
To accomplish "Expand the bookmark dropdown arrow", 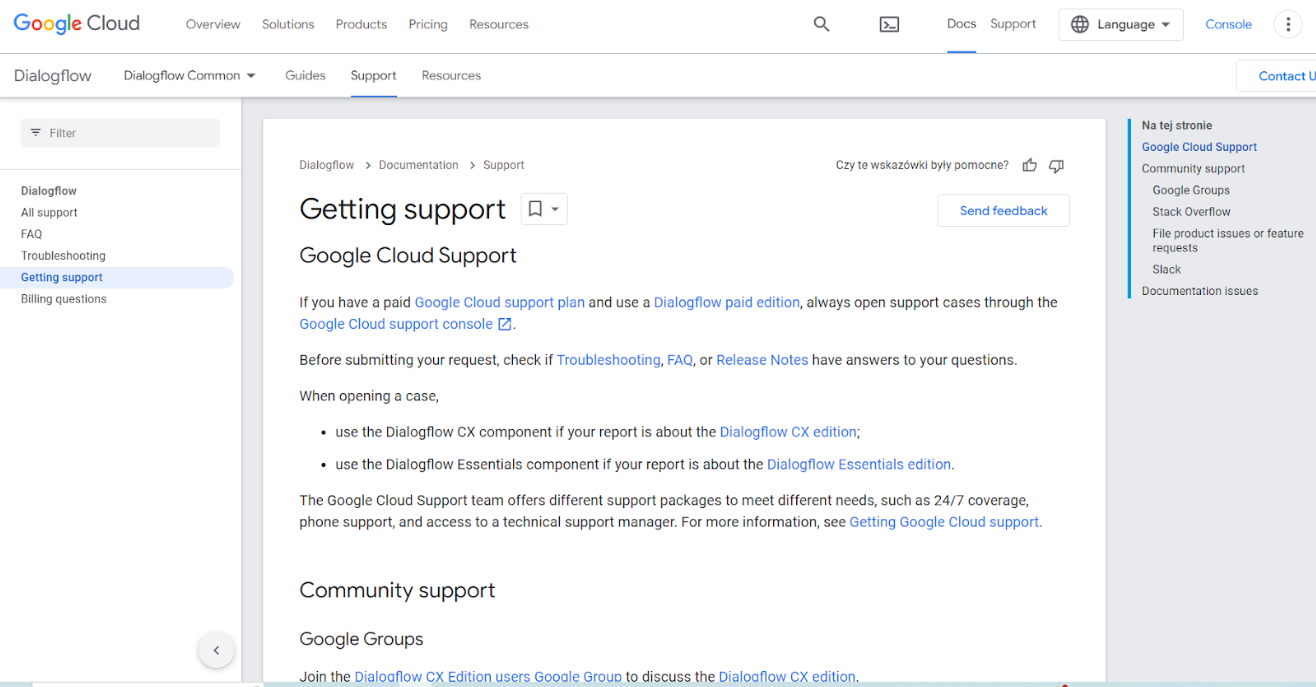I will tap(556, 209).
